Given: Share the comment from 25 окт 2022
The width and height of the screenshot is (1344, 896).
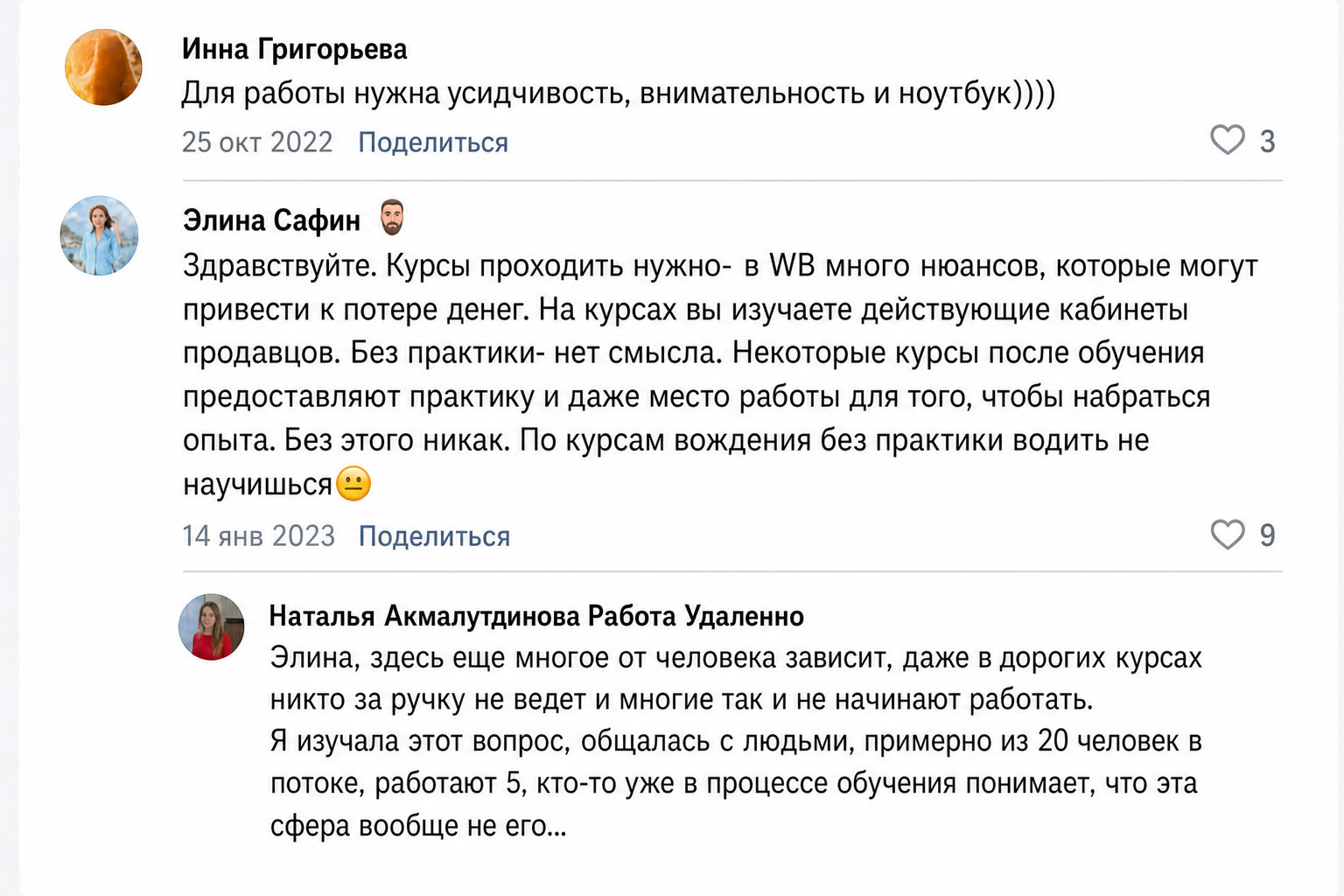Looking at the screenshot, I should (x=433, y=142).
